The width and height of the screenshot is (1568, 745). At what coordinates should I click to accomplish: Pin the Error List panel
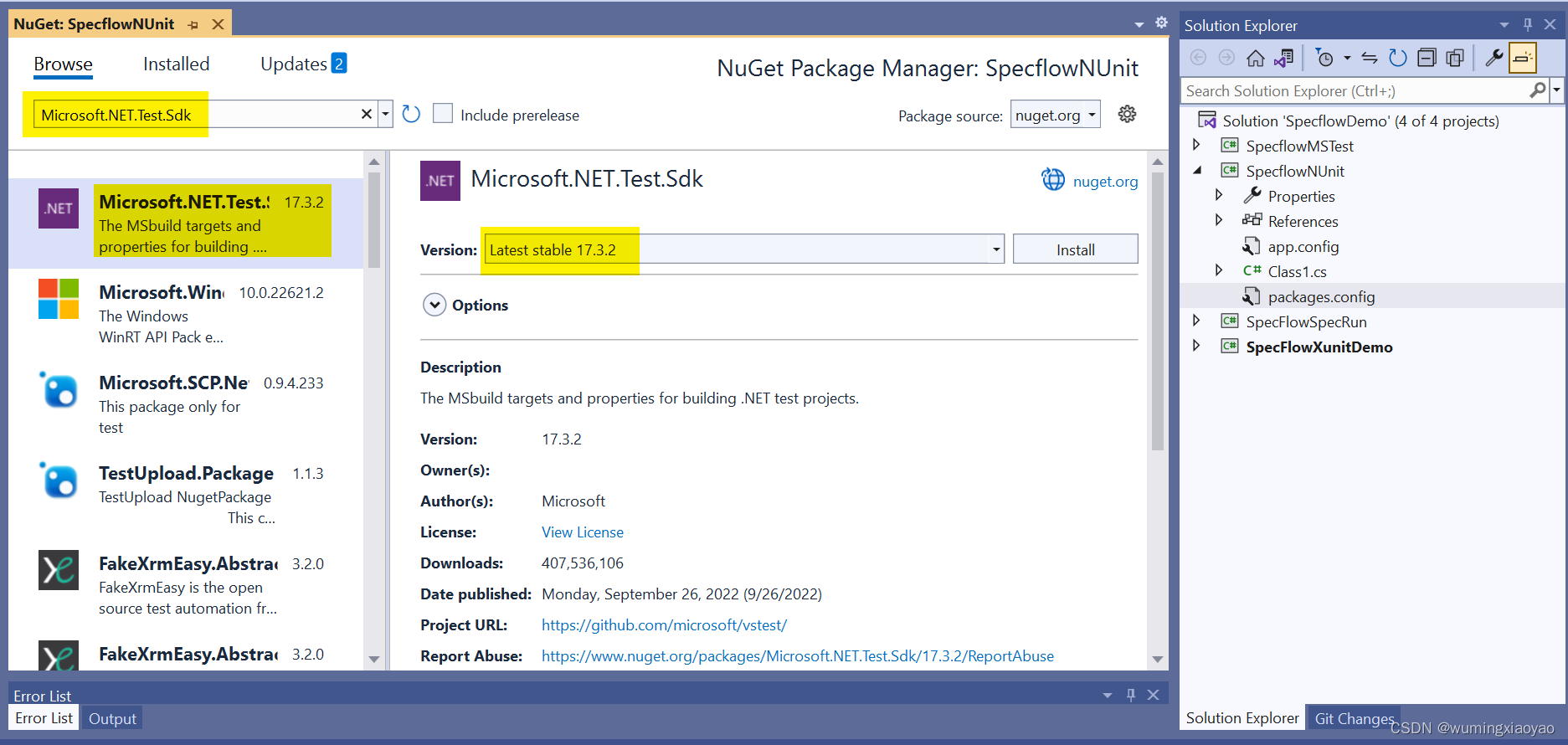[1131, 695]
